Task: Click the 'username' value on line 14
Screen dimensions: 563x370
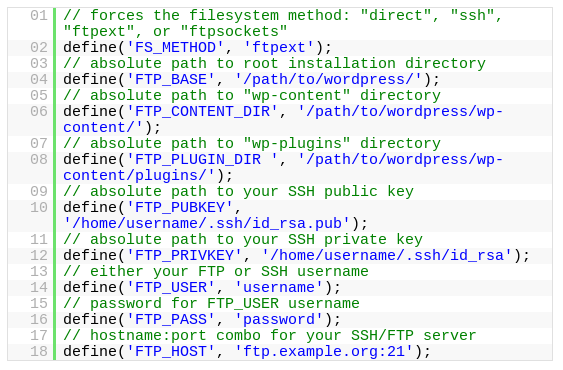Action: pyautogui.click(x=279, y=287)
